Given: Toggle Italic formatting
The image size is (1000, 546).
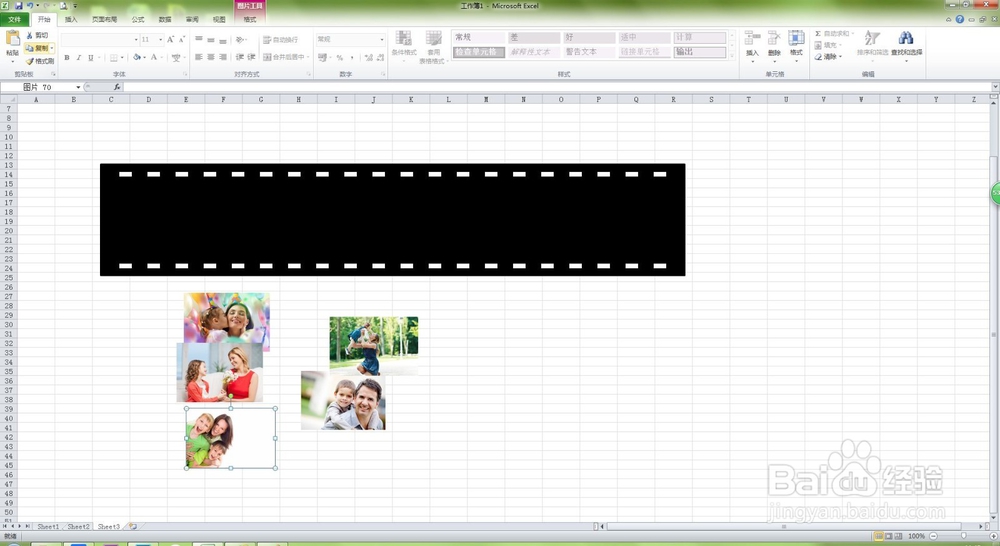Looking at the screenshot, I should [x=78, y=57].
